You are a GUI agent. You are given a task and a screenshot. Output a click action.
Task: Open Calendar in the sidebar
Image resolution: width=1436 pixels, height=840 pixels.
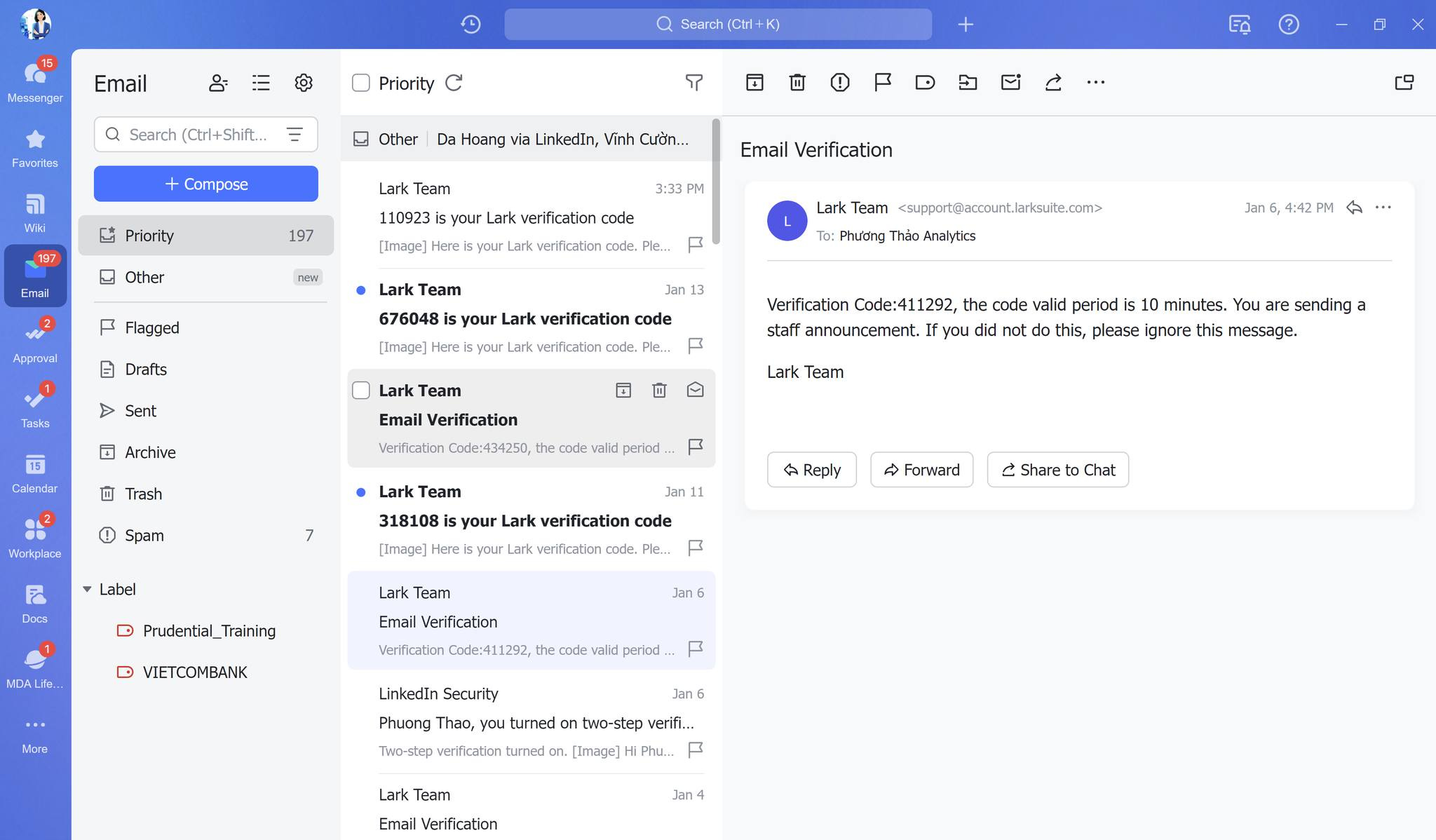click(x=35, y=475)
